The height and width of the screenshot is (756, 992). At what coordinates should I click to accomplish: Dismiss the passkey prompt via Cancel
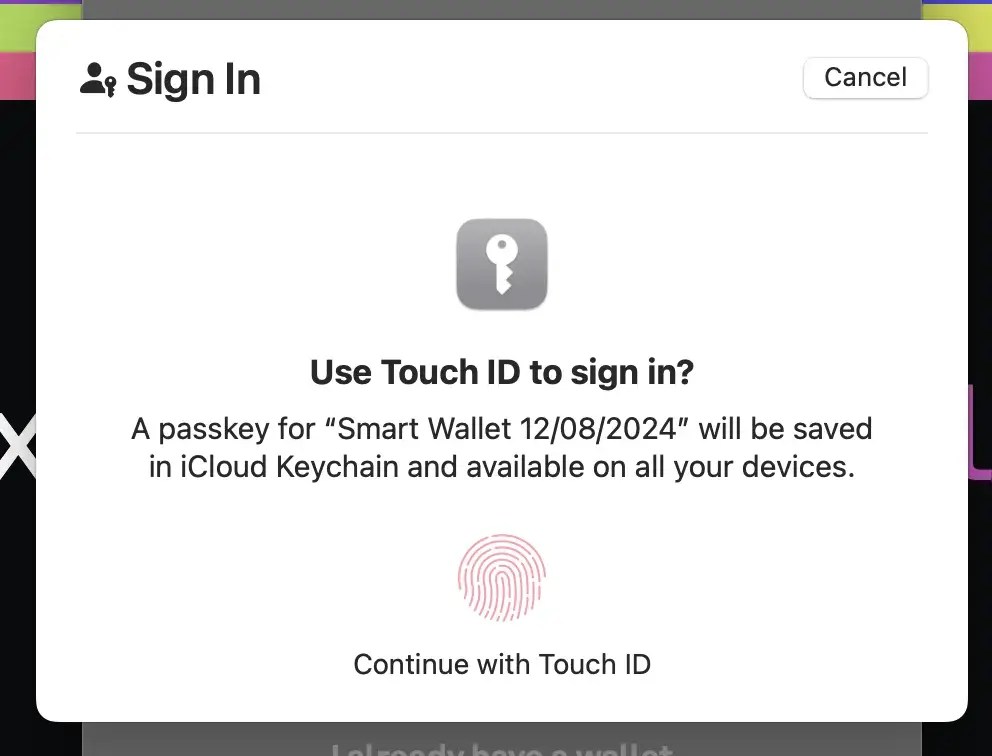coord(864,77)
